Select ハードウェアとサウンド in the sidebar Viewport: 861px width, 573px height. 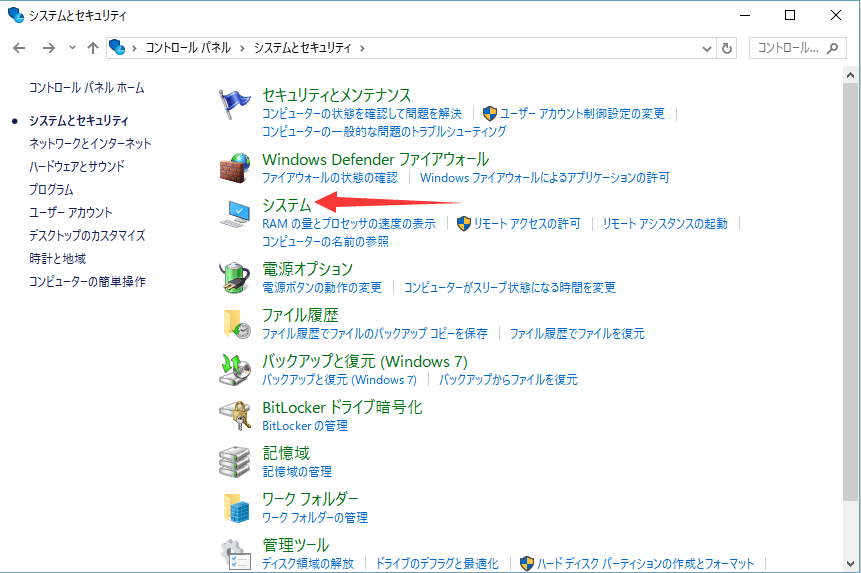point(77,166)
